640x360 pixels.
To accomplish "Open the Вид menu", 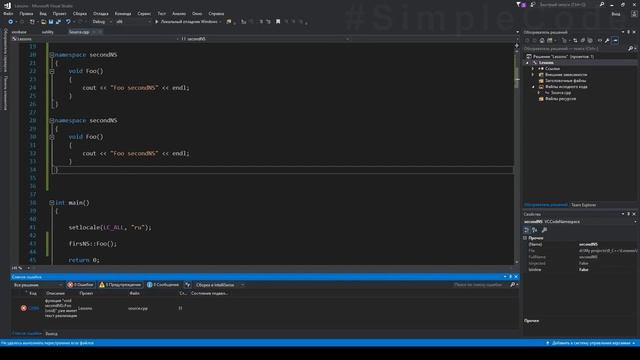I will [x=43, y=13].
